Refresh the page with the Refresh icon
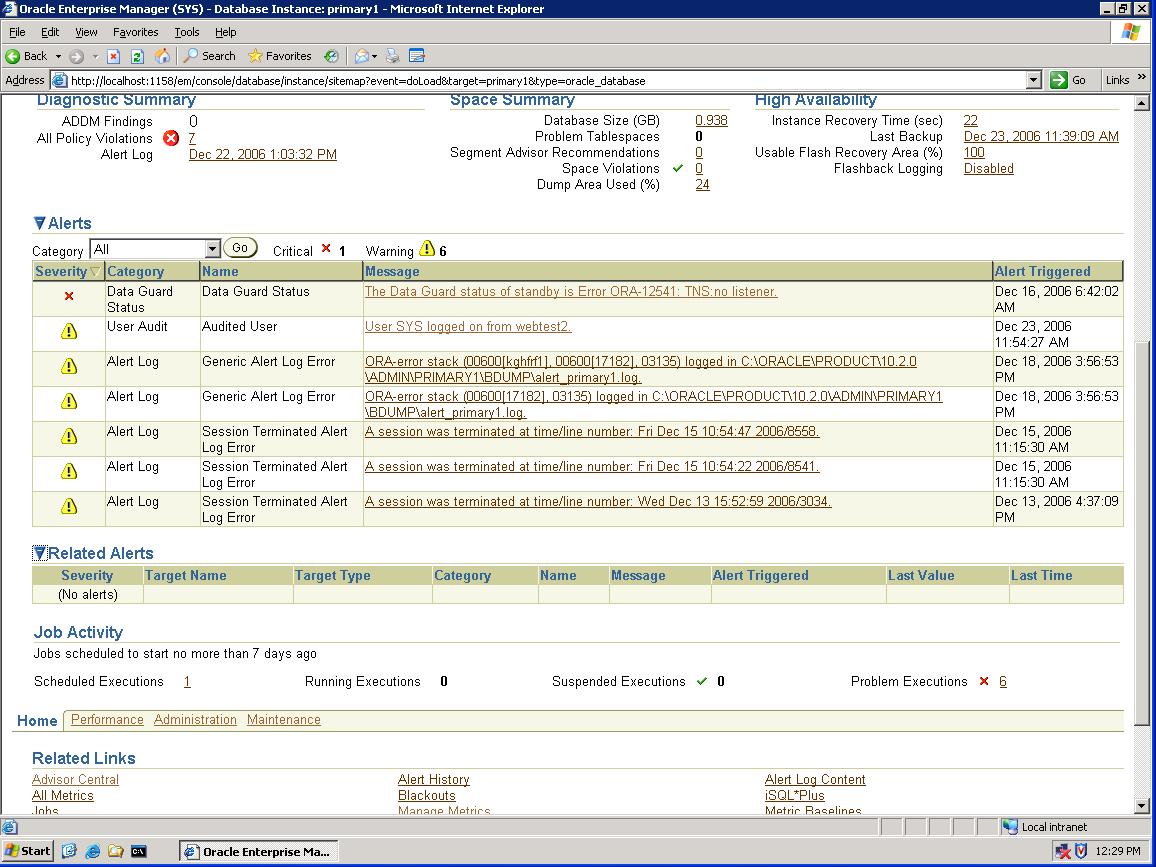 tap(137, 56)
